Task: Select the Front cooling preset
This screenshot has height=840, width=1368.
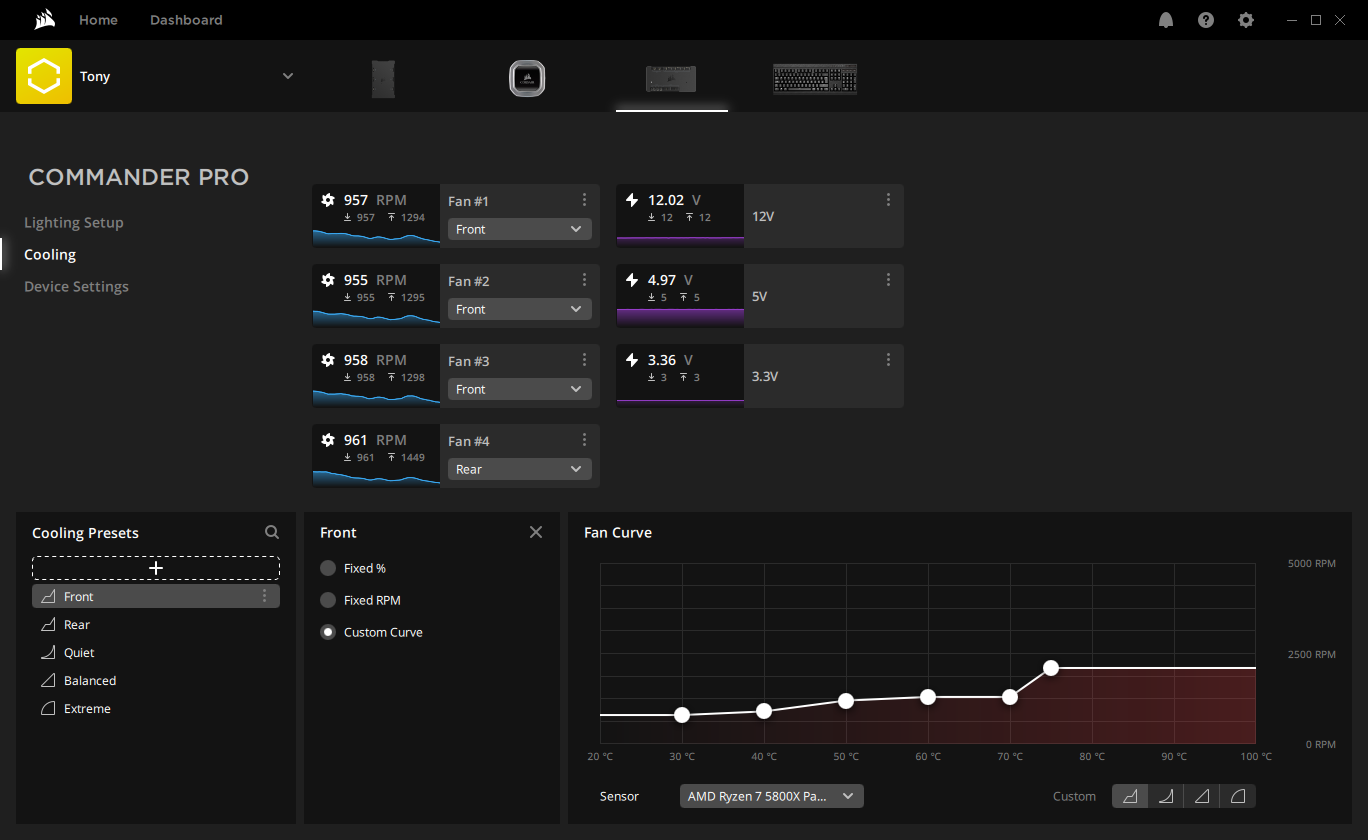Action: (156, 596)
